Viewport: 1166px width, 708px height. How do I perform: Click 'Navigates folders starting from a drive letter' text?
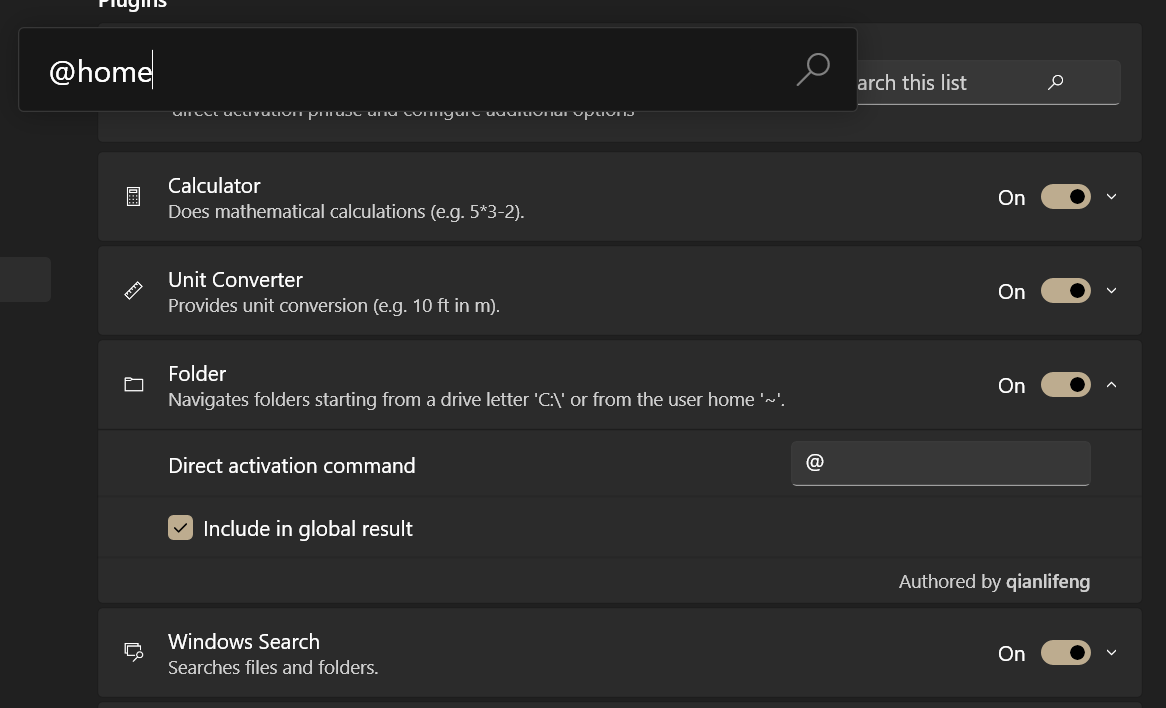[x=476, y=399]
